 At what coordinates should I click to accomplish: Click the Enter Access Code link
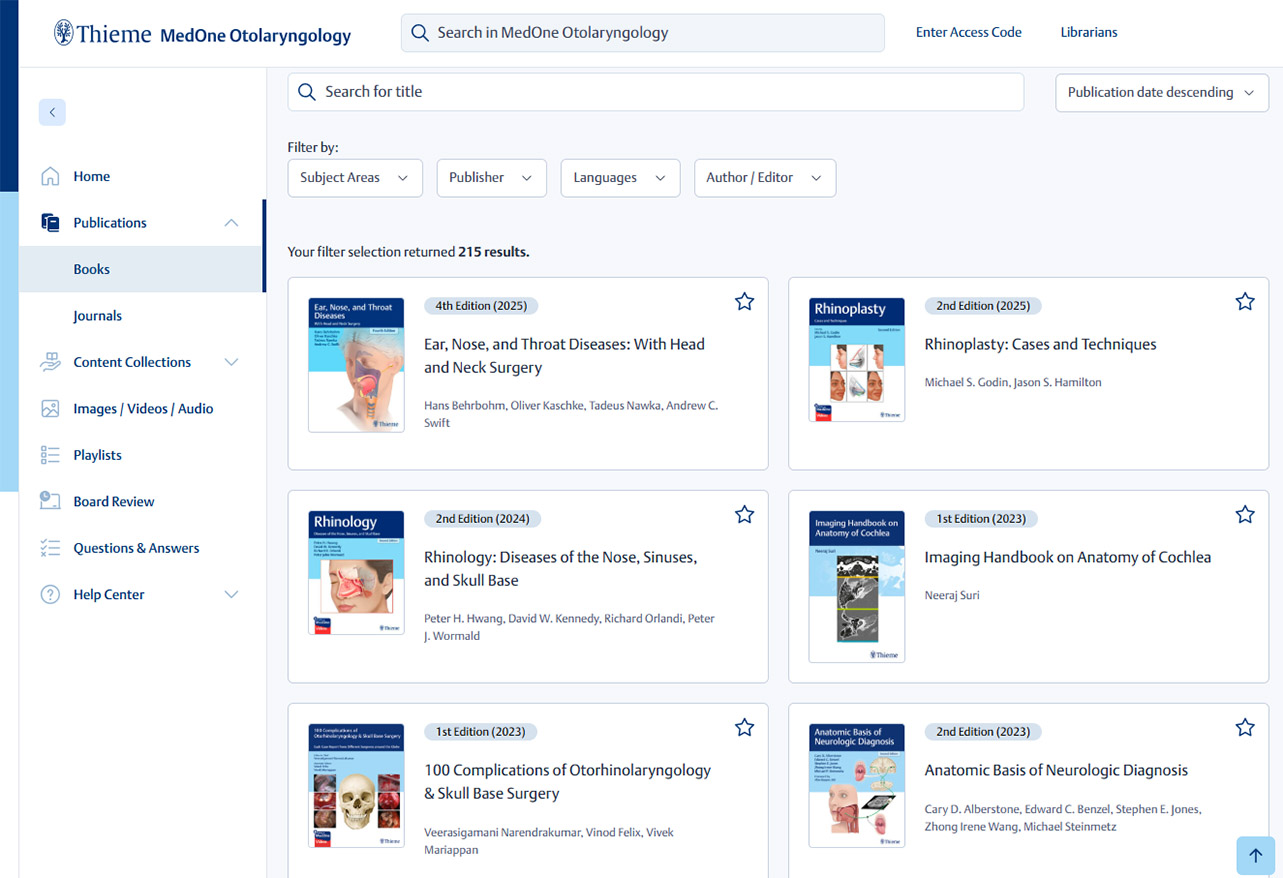tap(968, 33)
